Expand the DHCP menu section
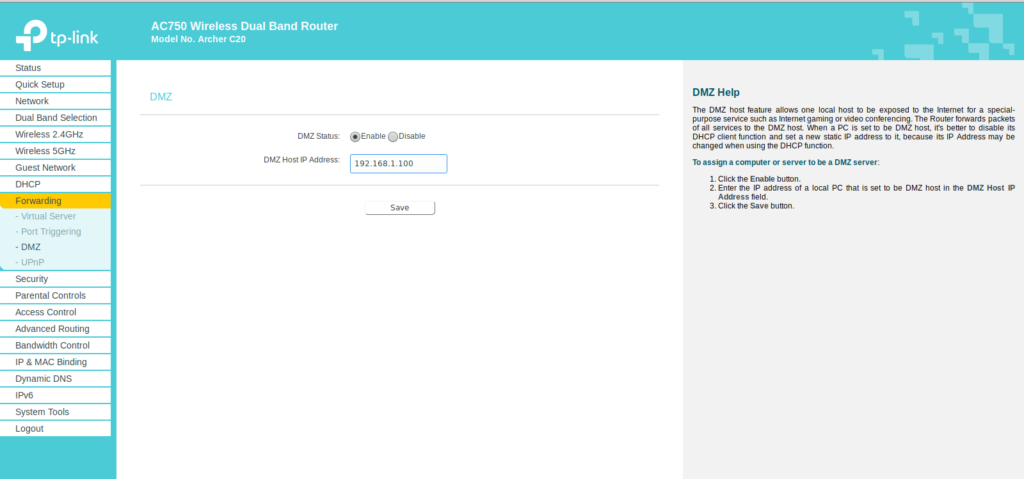This screenshot has height=479, width=1024. click(28, 184)
